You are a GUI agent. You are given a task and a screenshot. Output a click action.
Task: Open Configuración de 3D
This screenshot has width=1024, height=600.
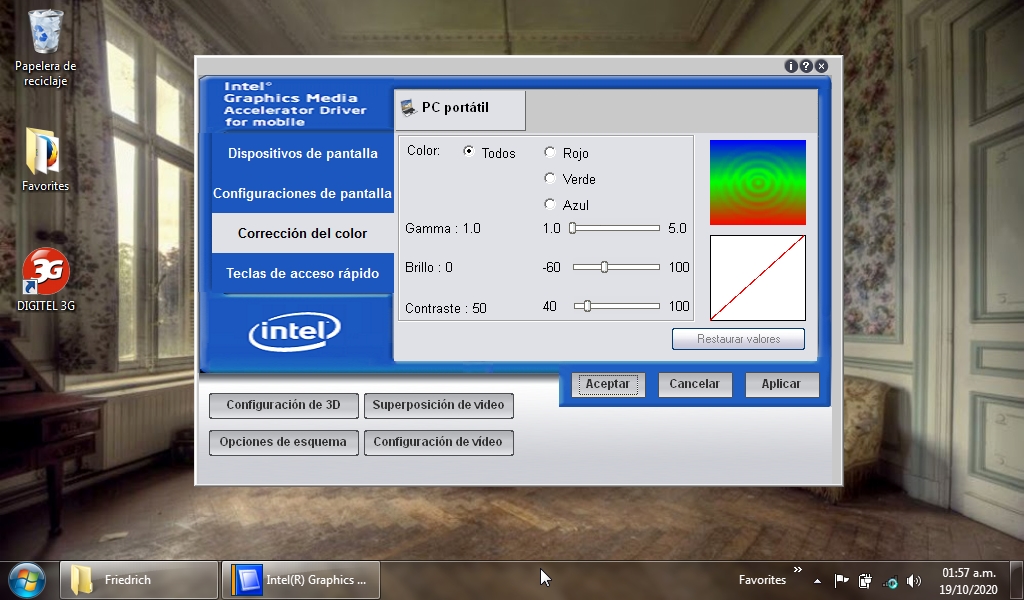coord(283,405)
